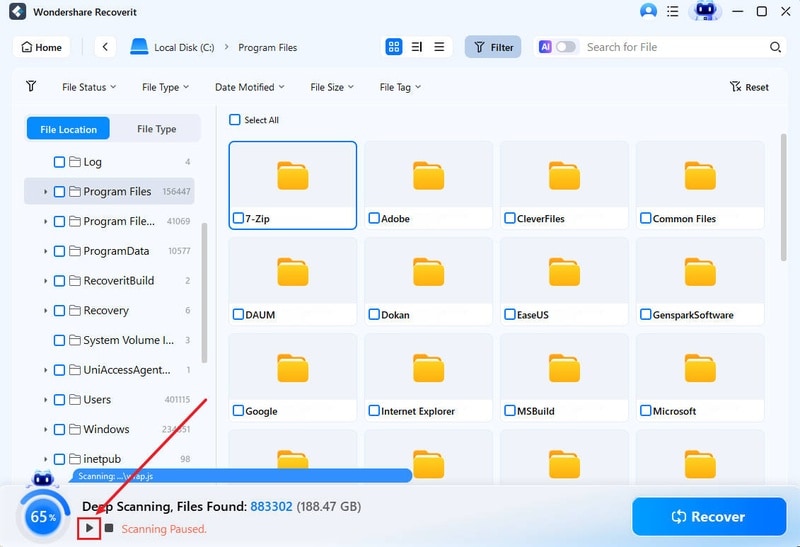Select the File Location tab
This screenshot has width=800, height=547.
[x=68, y=129]
